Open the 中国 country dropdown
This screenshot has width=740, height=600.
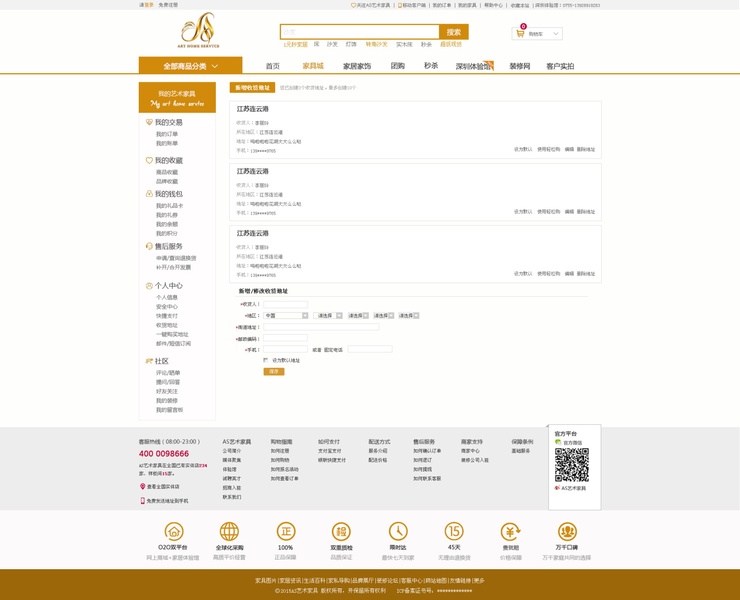[286, 315]
